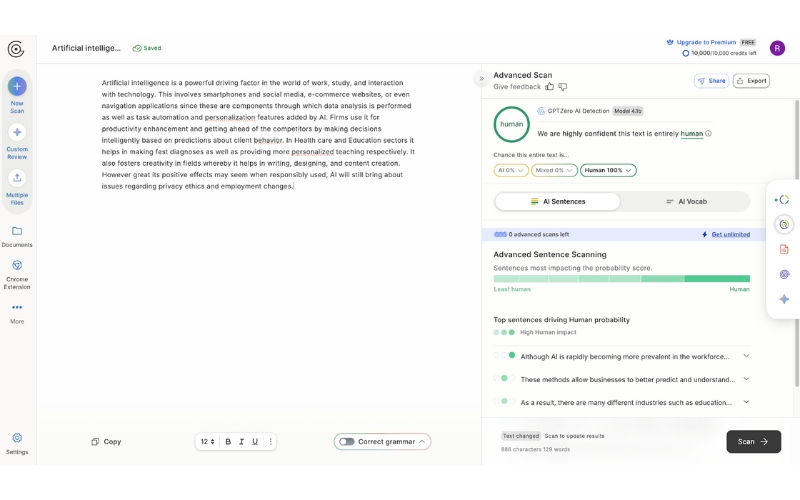Click the 10,000/10,000 credits left text
Viewport: 800px width, 500px height.
(723, 53)
